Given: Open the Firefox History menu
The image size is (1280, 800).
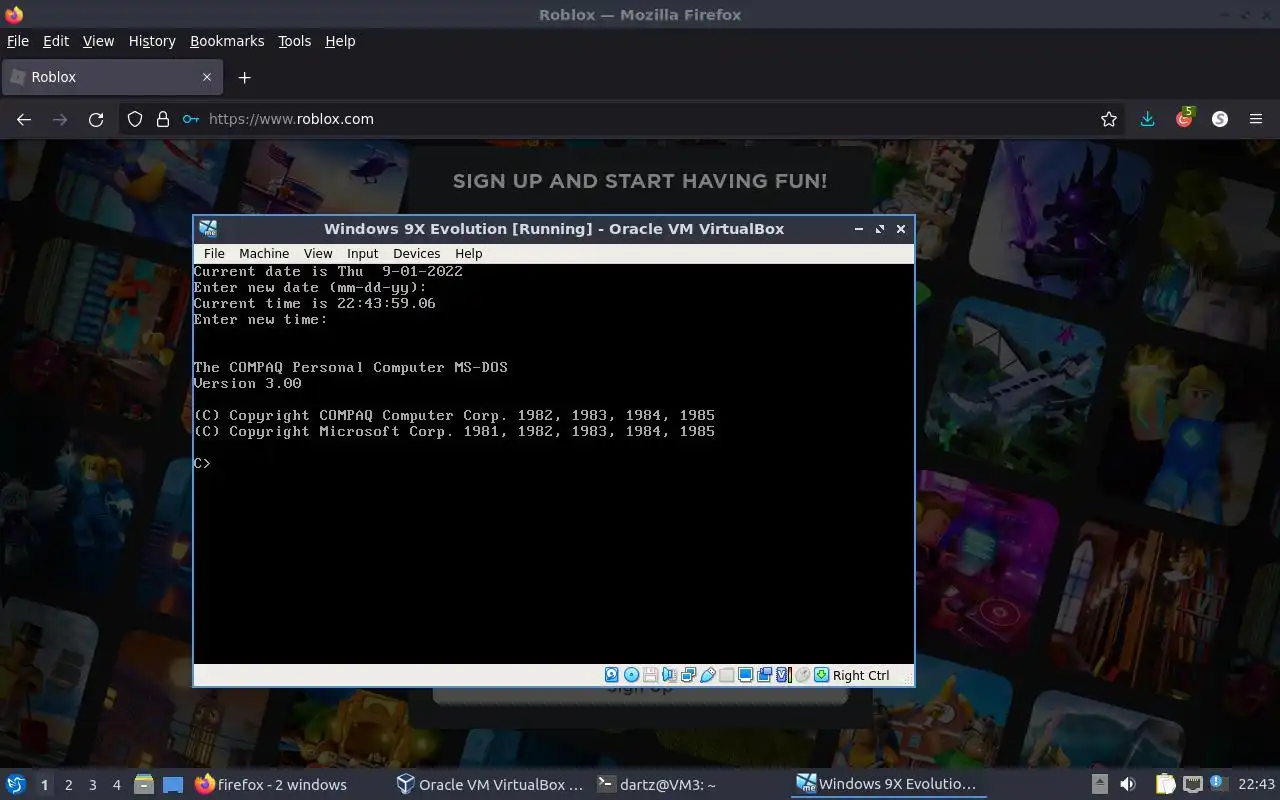Looking at the screenshot, I should pyautogui.click(x=152, y=41).
